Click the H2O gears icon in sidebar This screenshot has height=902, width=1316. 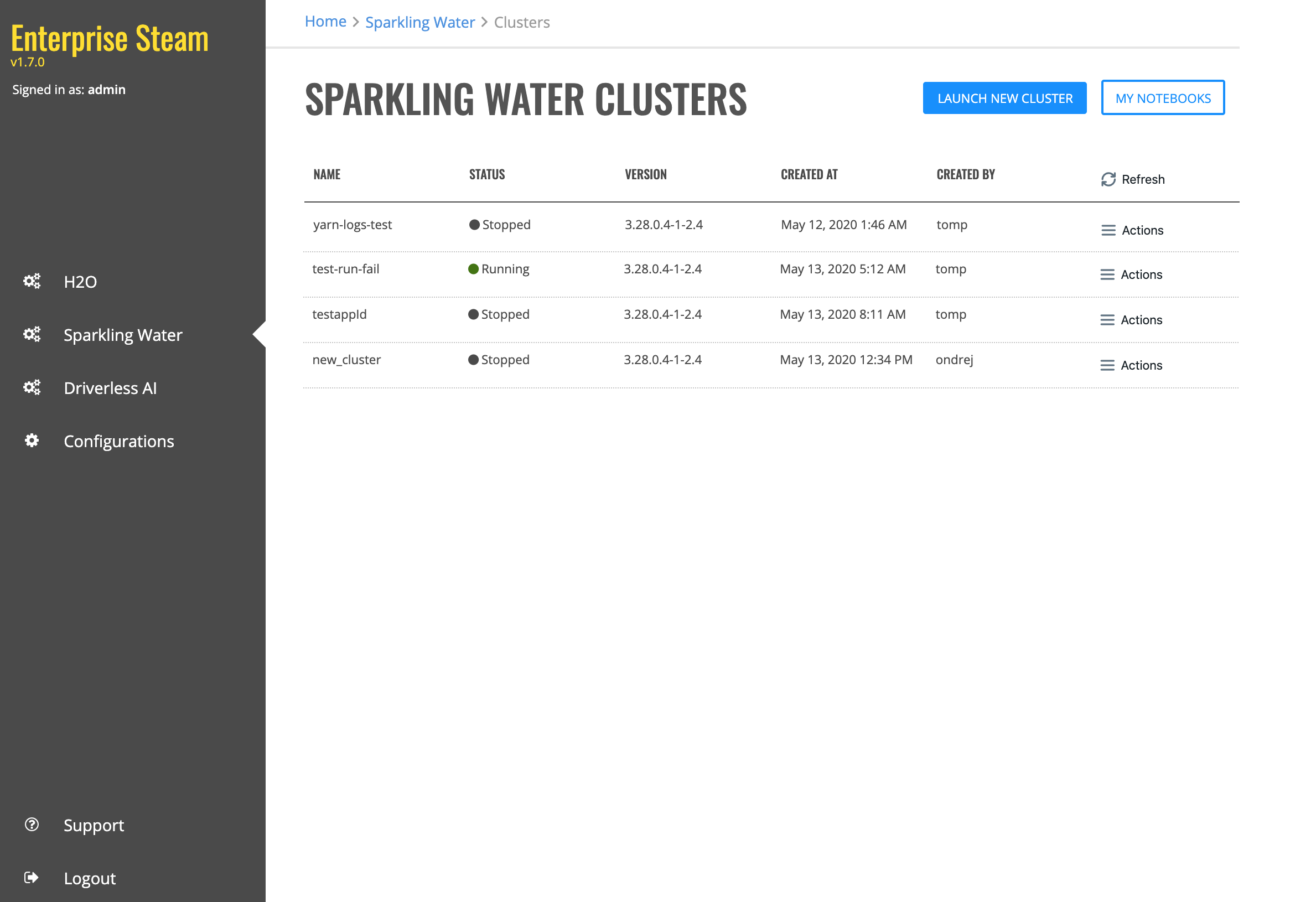coord(32,282)
